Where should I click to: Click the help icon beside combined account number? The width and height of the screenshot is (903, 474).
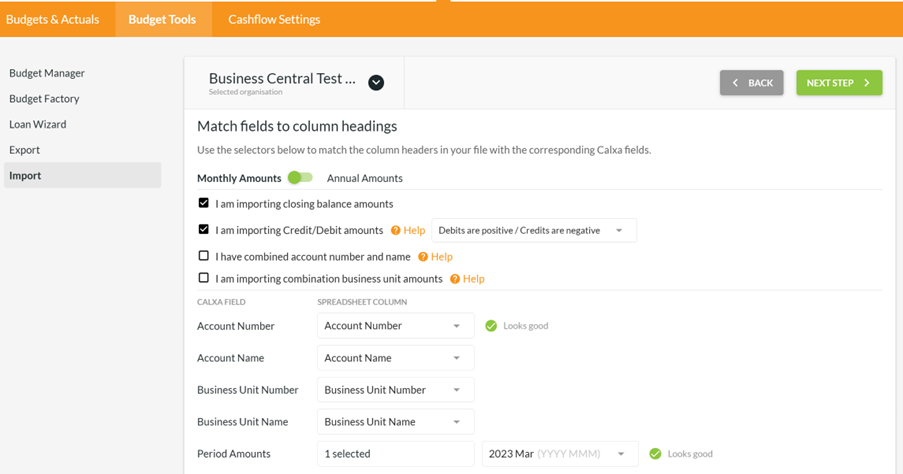pyautogui.click(x=423, y=257)
